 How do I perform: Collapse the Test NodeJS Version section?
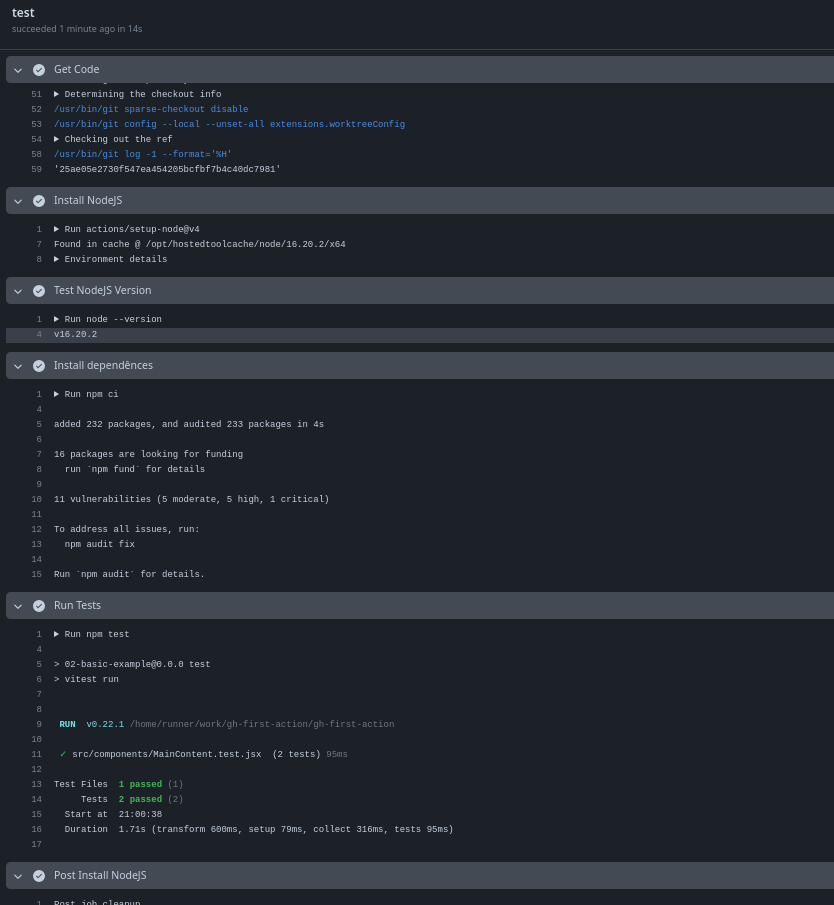coord(18,290)
